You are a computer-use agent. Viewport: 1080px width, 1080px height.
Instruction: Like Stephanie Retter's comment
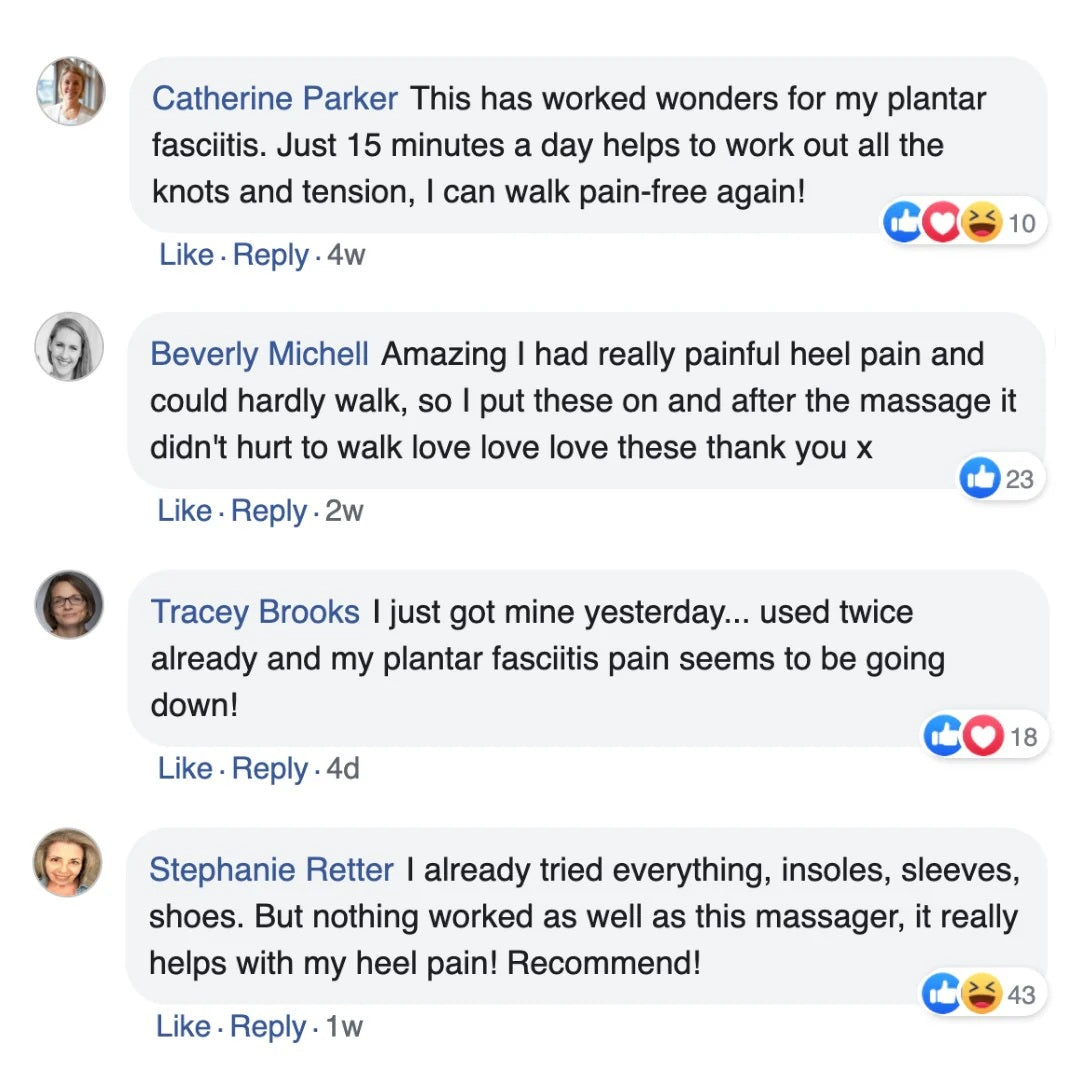pyautogui.click(x=183, y=1026)
